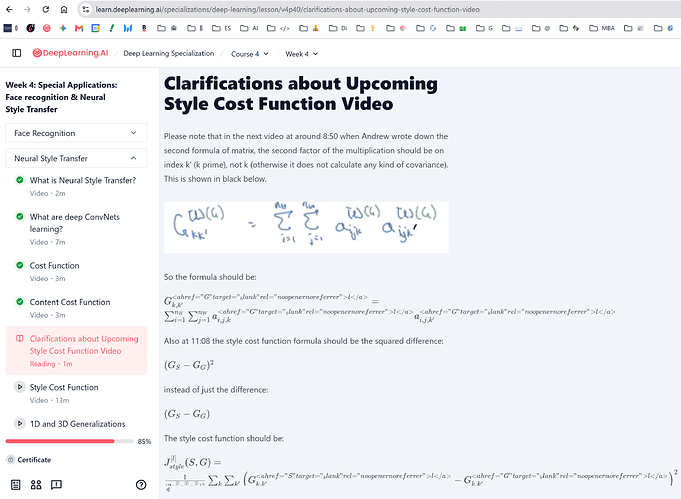The width and height of the screenshot is (681, 499).
Task: Click completed checkmark for What is Neural Style Transfer
Action: click(20, 180)
